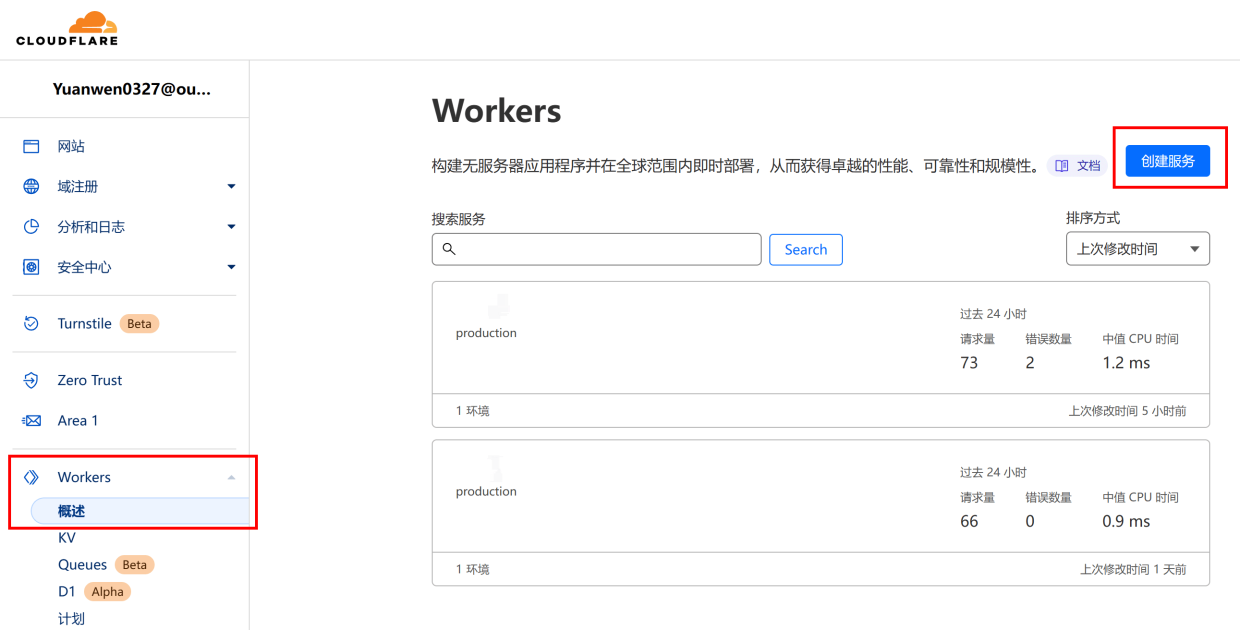Expand the 安全中心 submenu arrow
This screenshot has width=1240, height=630.
[231, 267]
